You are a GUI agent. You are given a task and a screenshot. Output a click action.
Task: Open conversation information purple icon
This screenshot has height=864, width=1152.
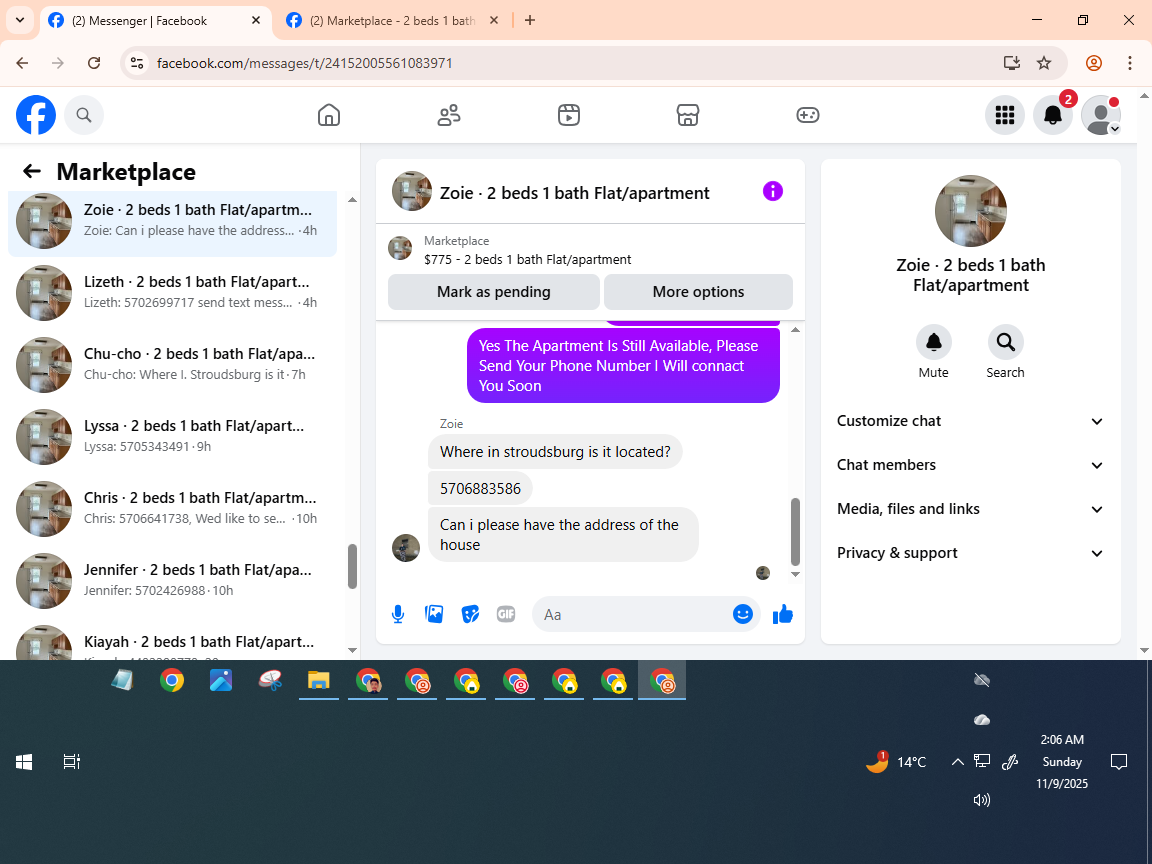coord(773,191)
